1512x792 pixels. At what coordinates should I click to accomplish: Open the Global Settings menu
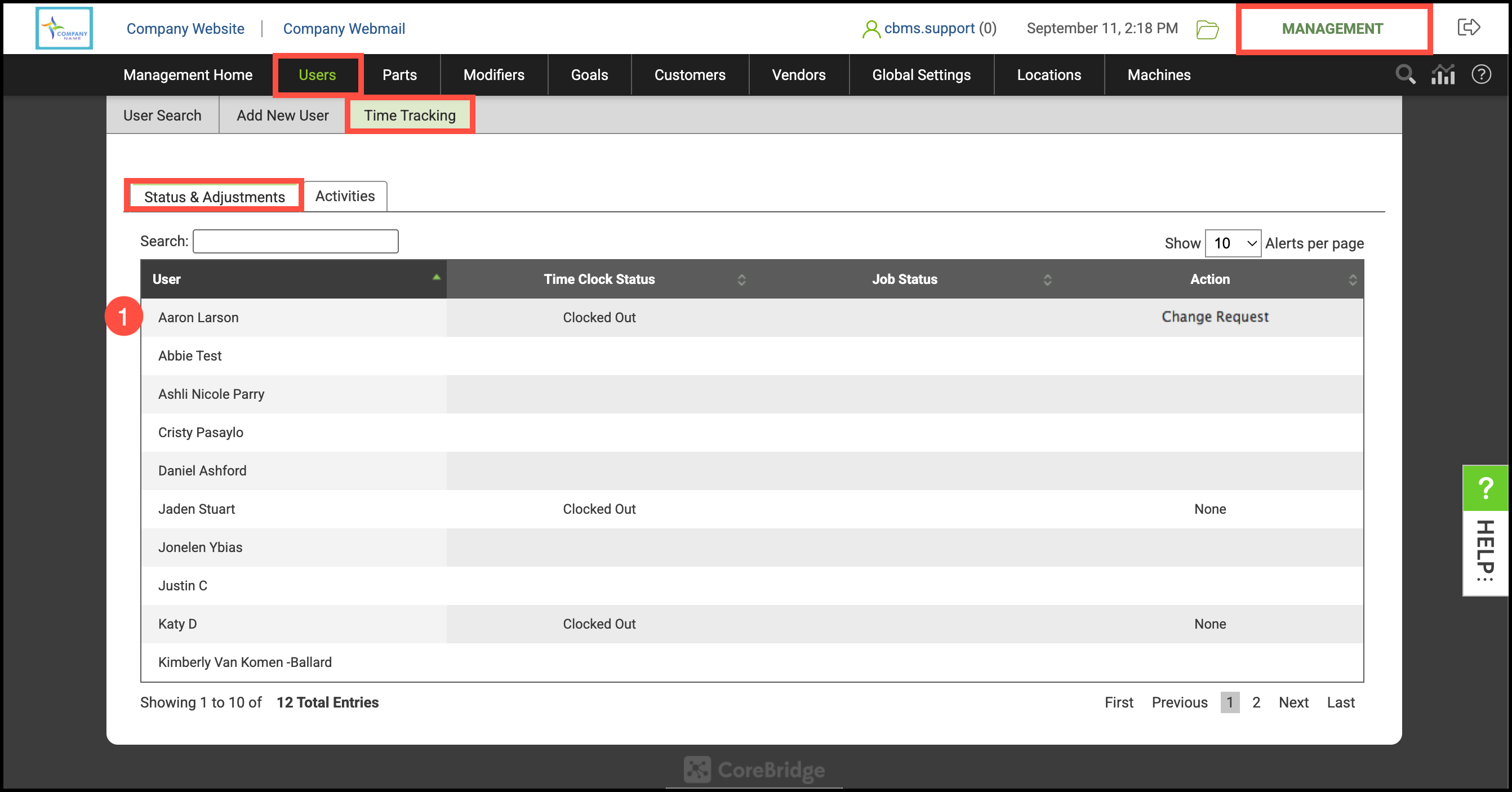tap(921, 74)
